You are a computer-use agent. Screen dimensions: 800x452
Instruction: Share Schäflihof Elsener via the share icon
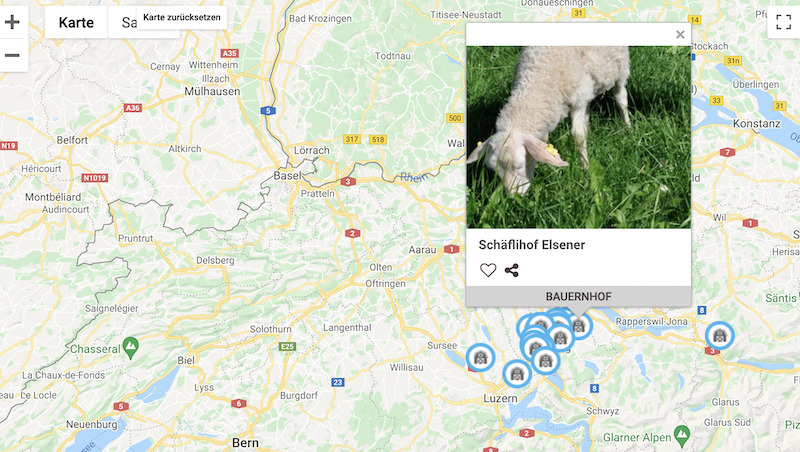pos(512,270)
